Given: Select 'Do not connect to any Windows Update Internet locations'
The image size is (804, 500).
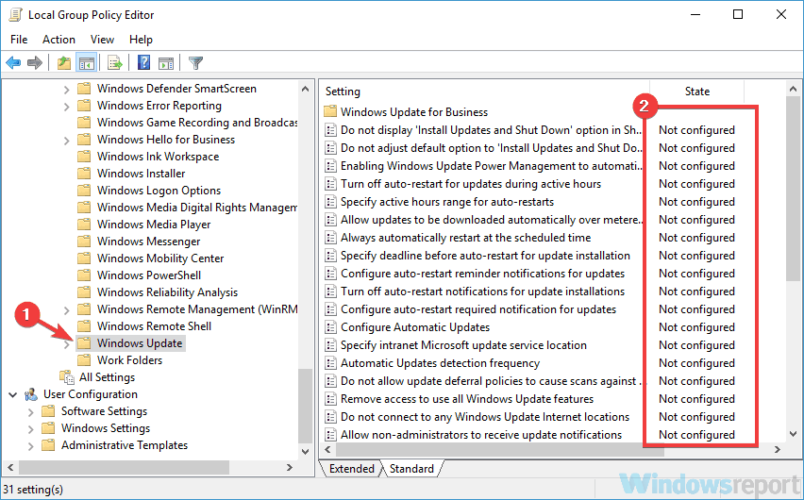Looking at the screenshot, I should (485, 417).
